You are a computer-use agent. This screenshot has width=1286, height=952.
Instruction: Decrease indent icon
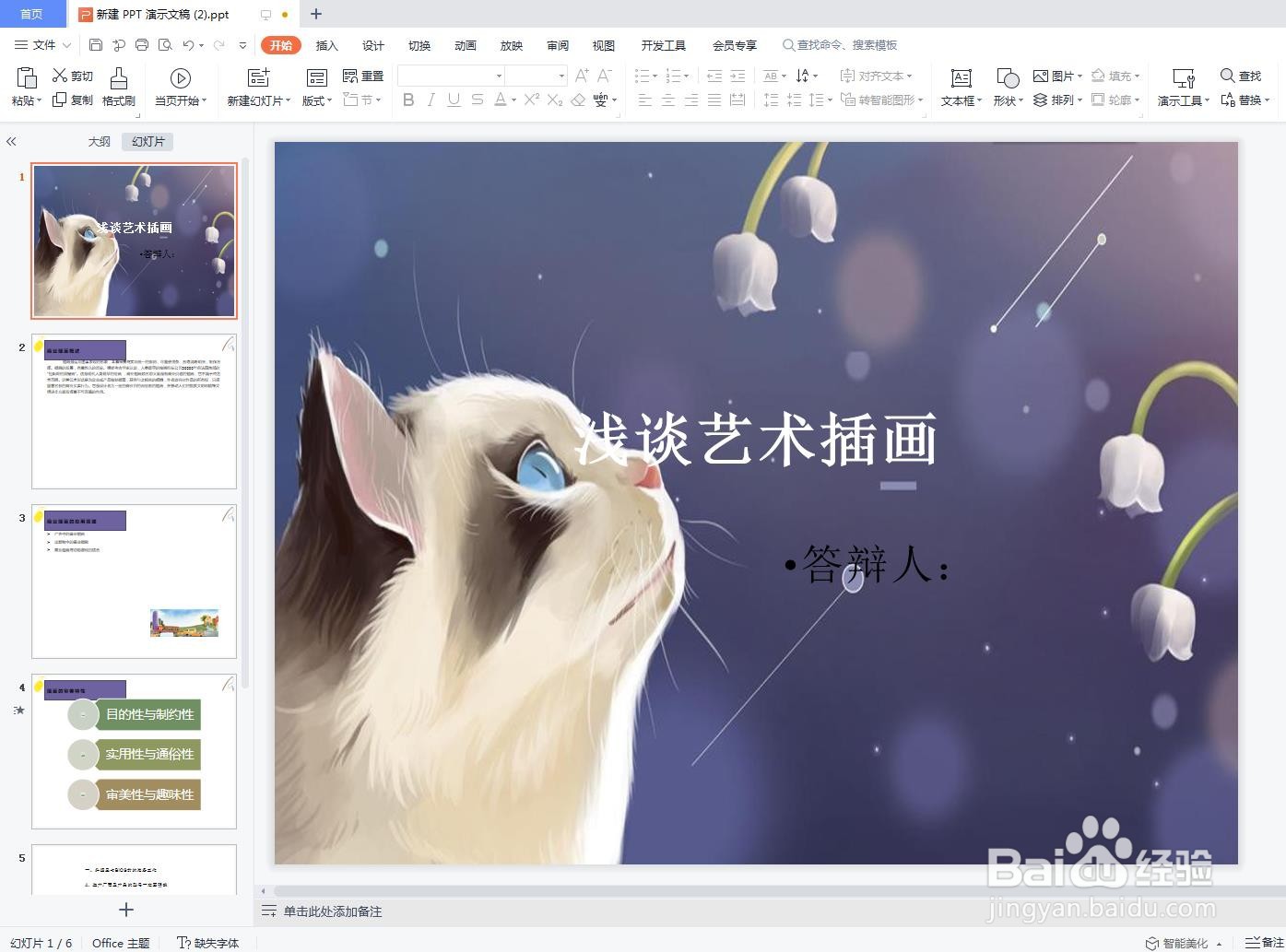pyautogui.click(x=714, y=76)
